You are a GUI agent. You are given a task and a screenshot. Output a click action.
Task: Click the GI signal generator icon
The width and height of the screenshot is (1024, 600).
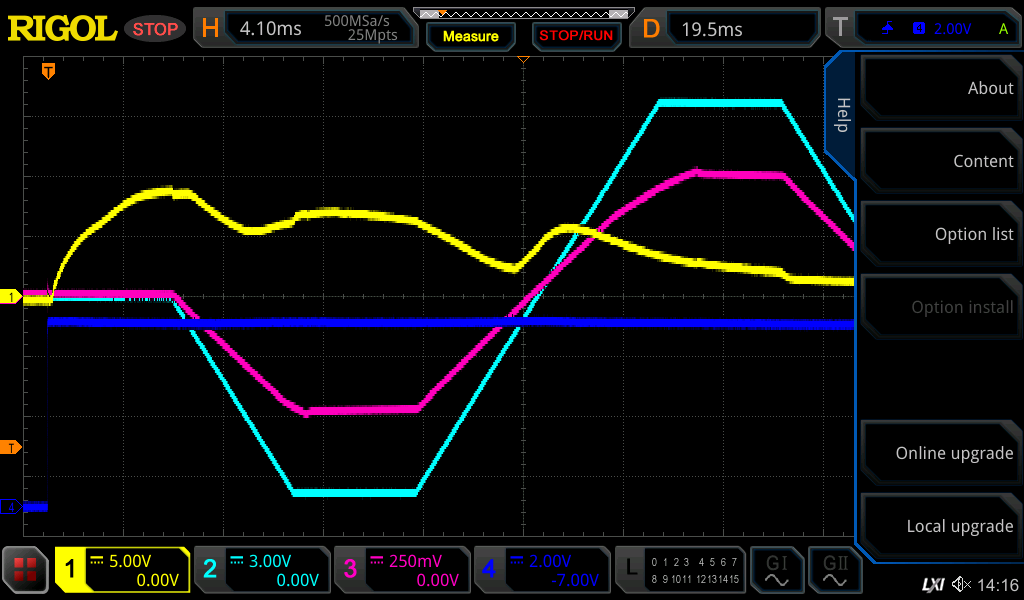point(777,570)
